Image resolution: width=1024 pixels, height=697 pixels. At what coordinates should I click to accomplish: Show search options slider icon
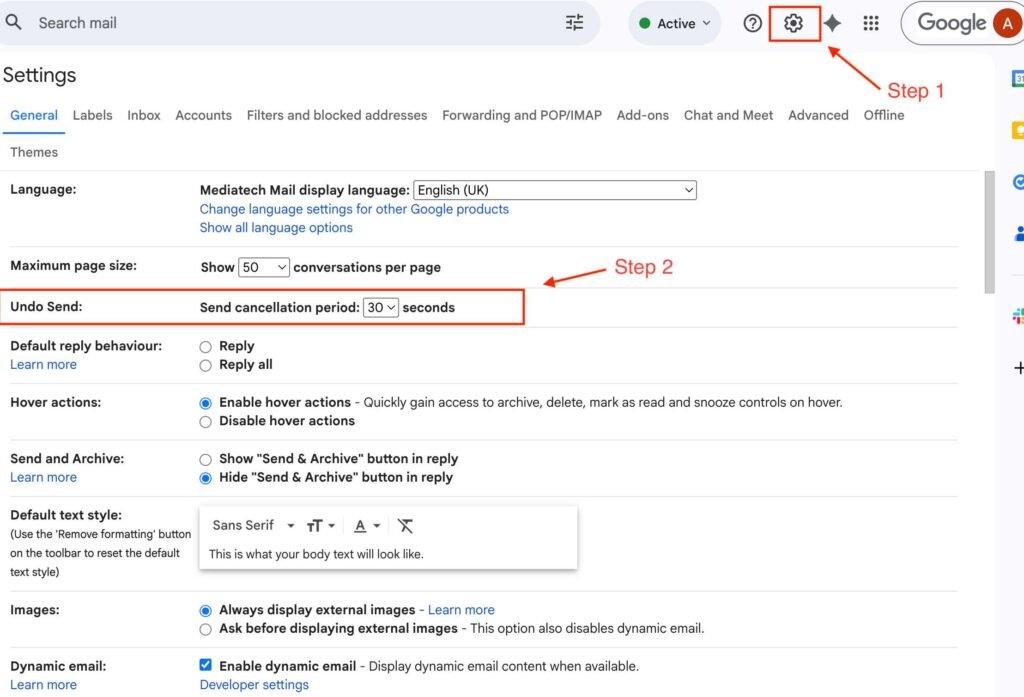pyautogui.click(x=574, y=22)
